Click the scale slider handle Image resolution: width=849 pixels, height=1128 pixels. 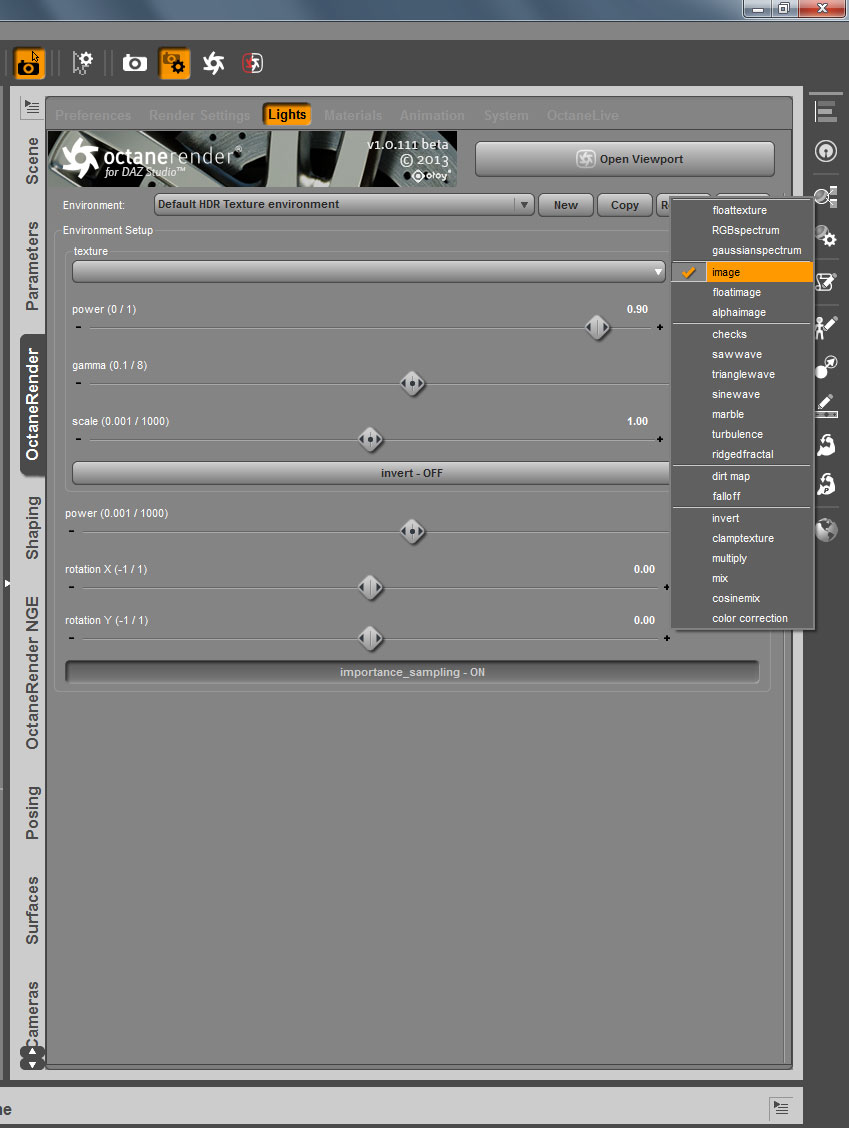coord(371,440)
